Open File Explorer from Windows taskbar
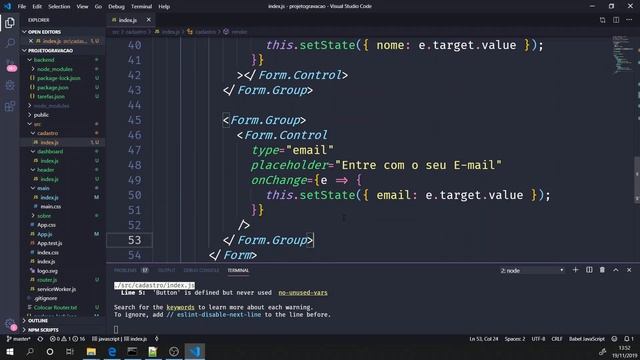This screenshot has height=360, width=640. [91, 351]
